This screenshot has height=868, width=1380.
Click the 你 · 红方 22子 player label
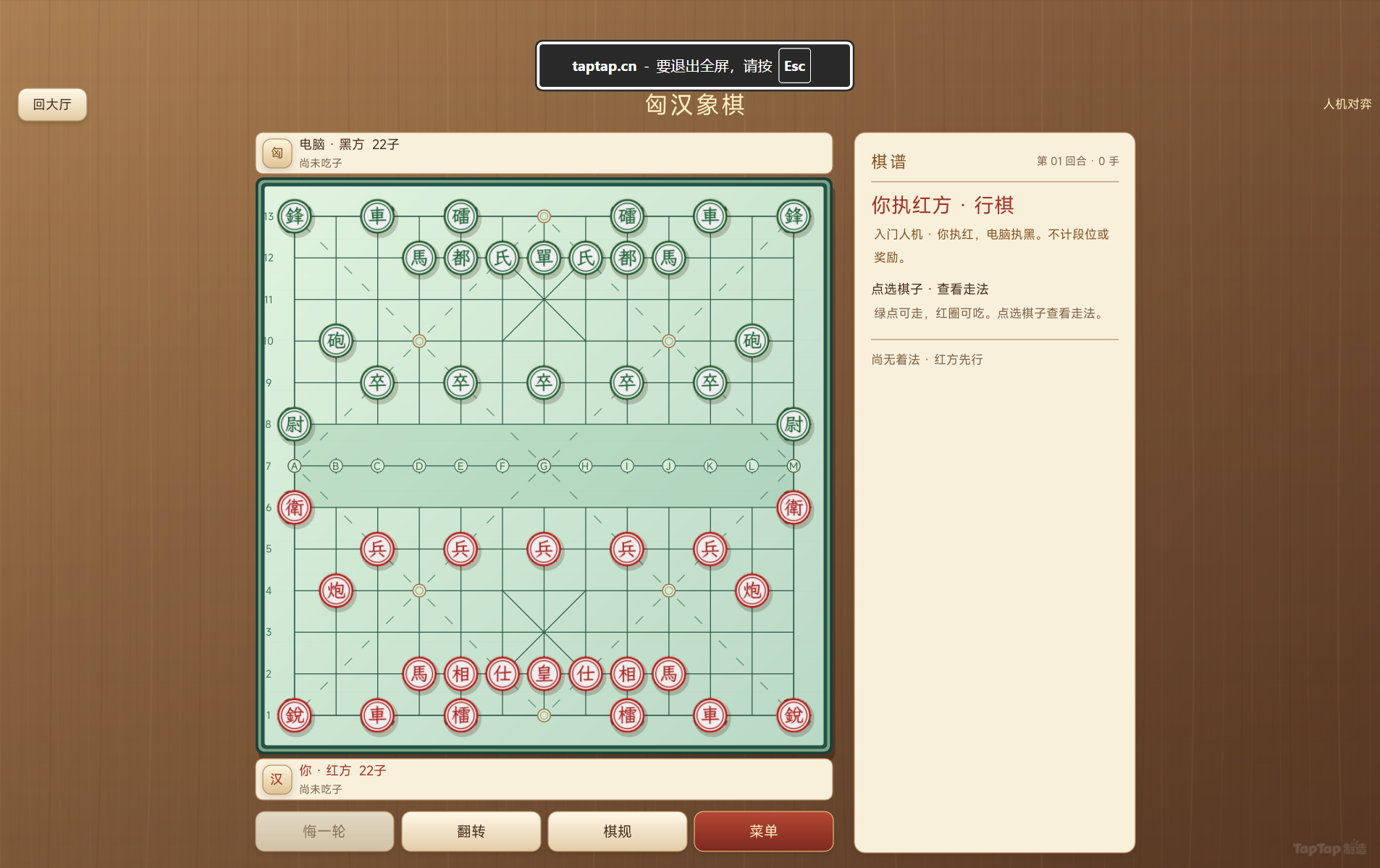pos(342,770)
